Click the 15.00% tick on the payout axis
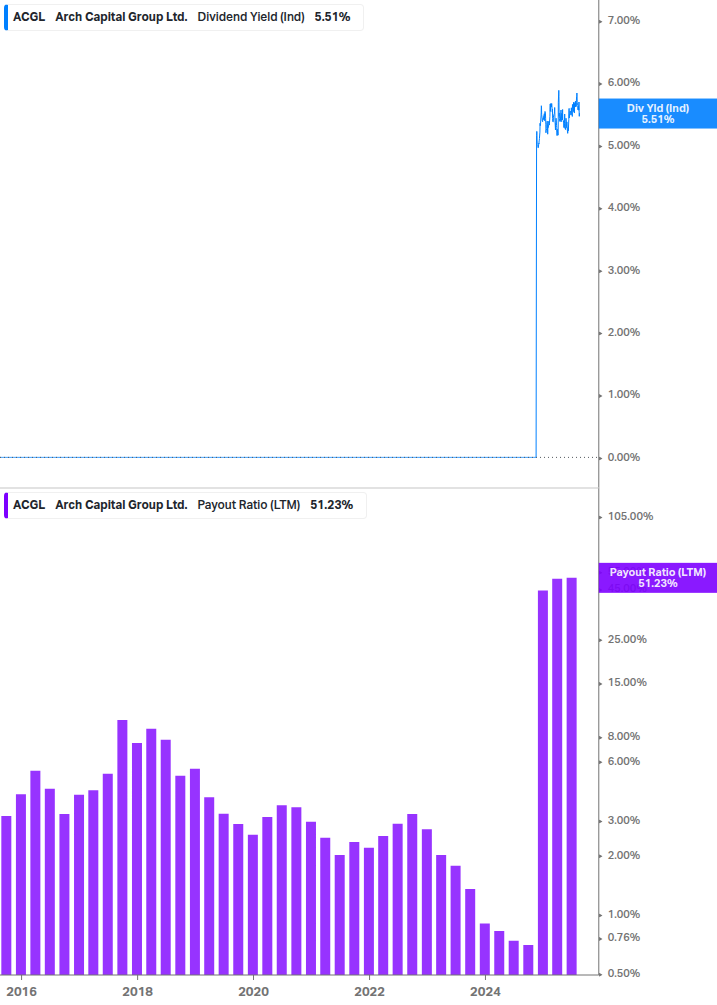Image resolution: width=717 pixels, height=1005 pixels. coord(627,682)
